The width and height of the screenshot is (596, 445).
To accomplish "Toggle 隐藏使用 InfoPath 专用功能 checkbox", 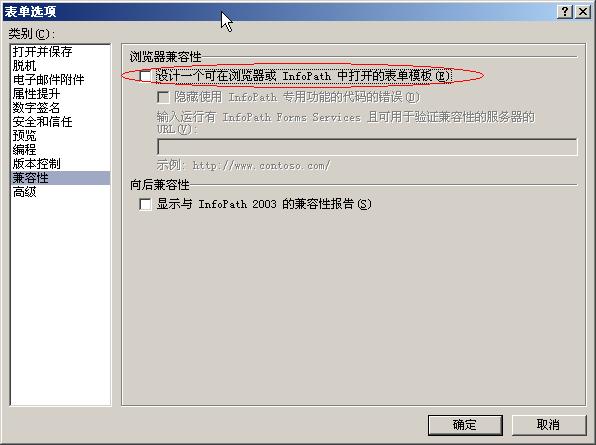I will pos(163,97).
